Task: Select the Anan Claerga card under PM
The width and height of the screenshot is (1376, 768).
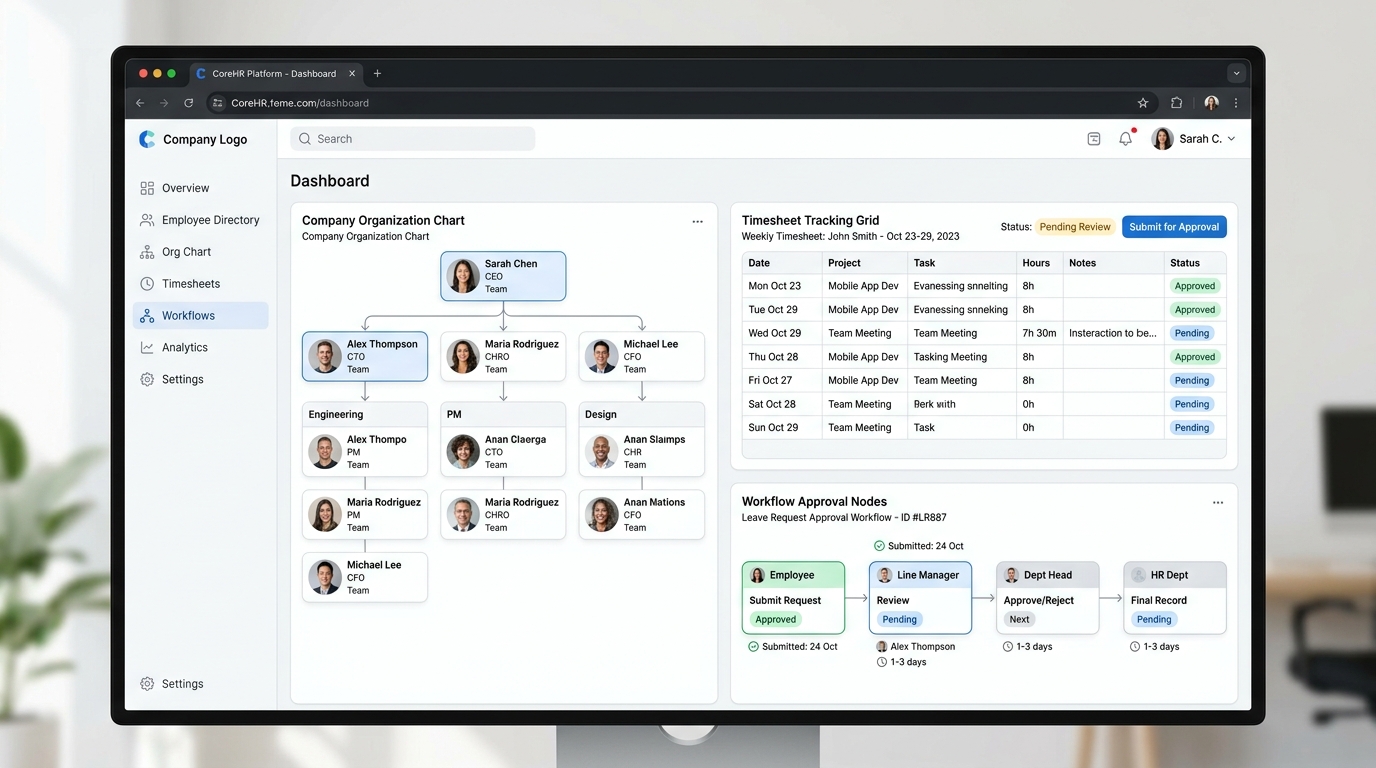Action: [x=503, y=452]
